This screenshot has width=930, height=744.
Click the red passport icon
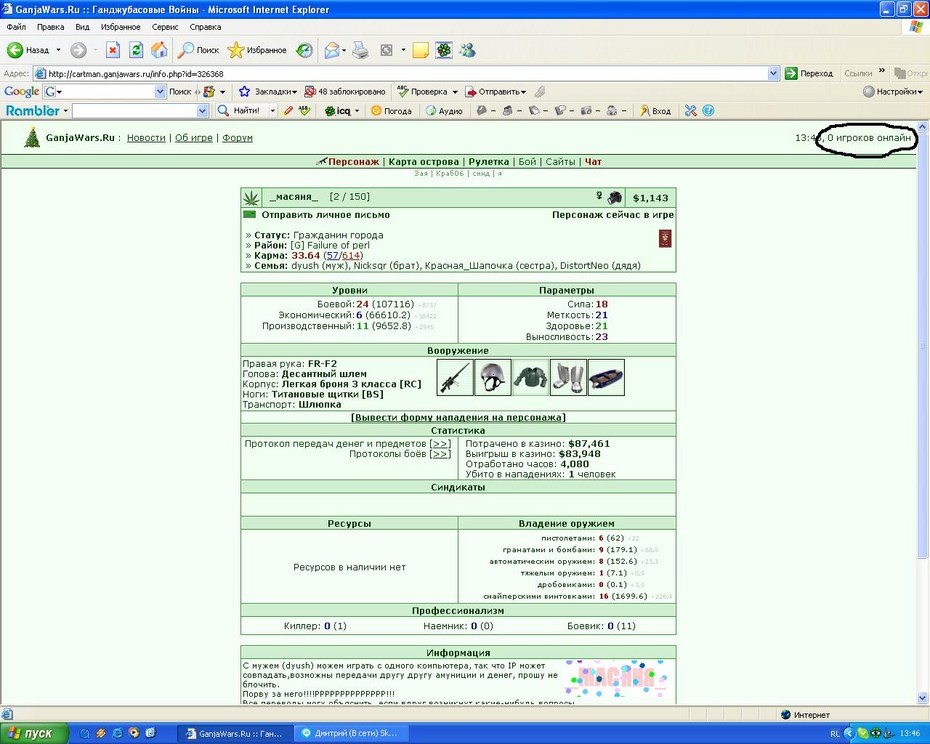[665, 239]
